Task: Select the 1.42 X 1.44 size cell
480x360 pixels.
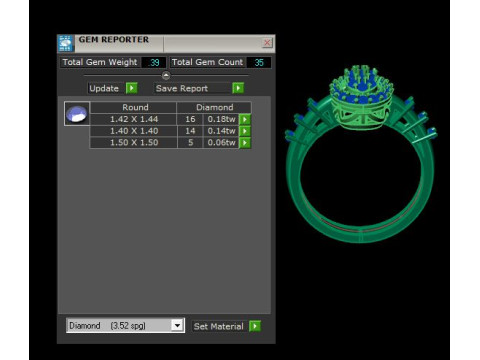Action: 133,119
